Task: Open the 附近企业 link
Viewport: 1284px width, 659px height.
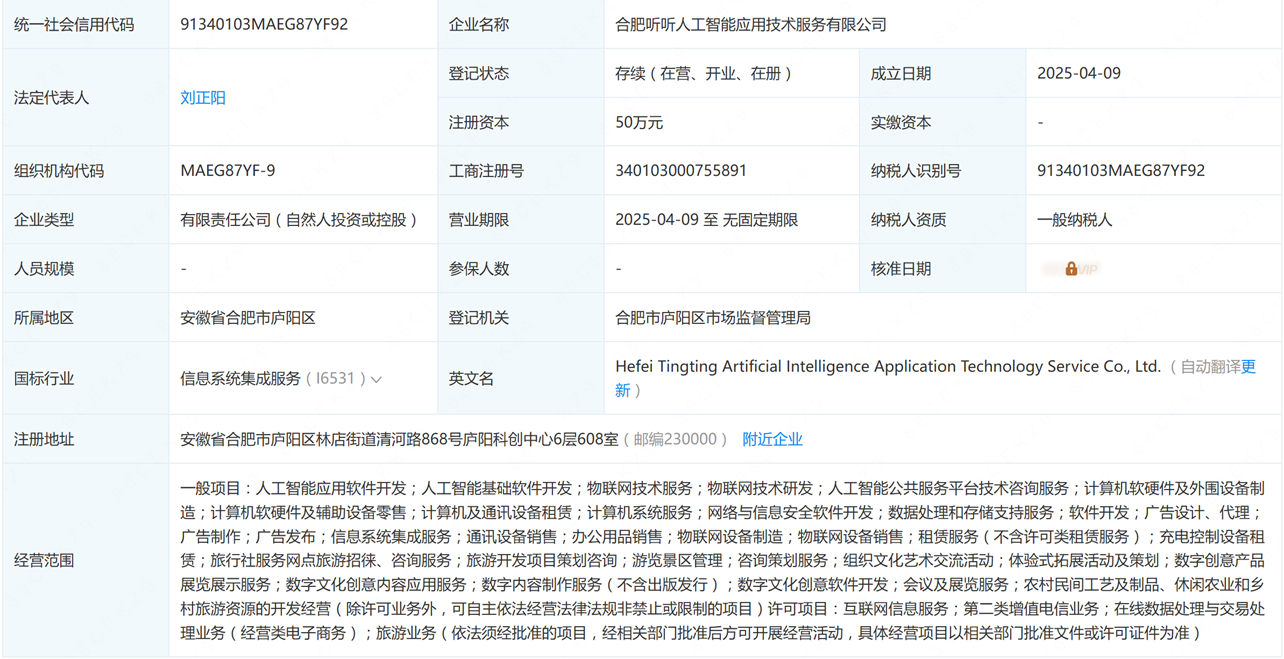Action: click(772, 439)
